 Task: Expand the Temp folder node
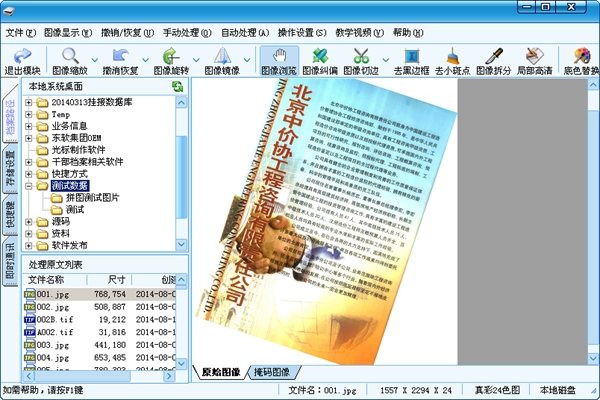click(29, 114)
